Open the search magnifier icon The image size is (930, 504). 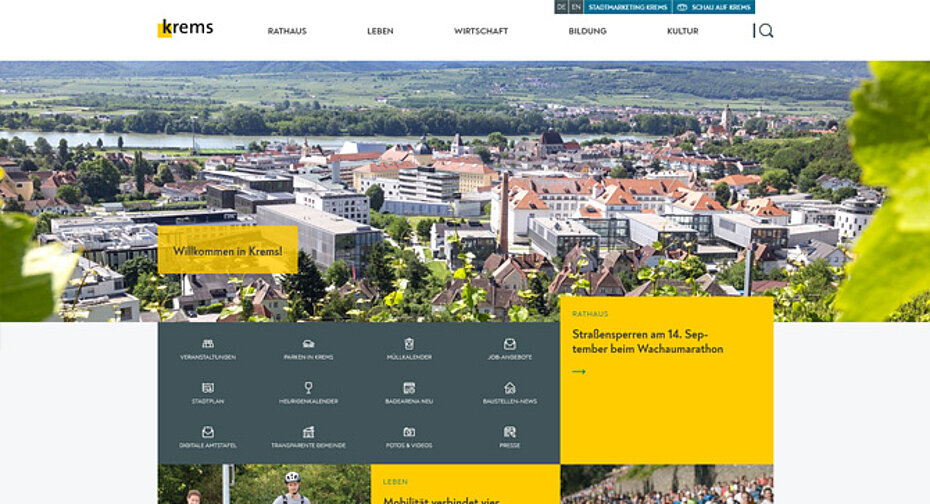766,31
